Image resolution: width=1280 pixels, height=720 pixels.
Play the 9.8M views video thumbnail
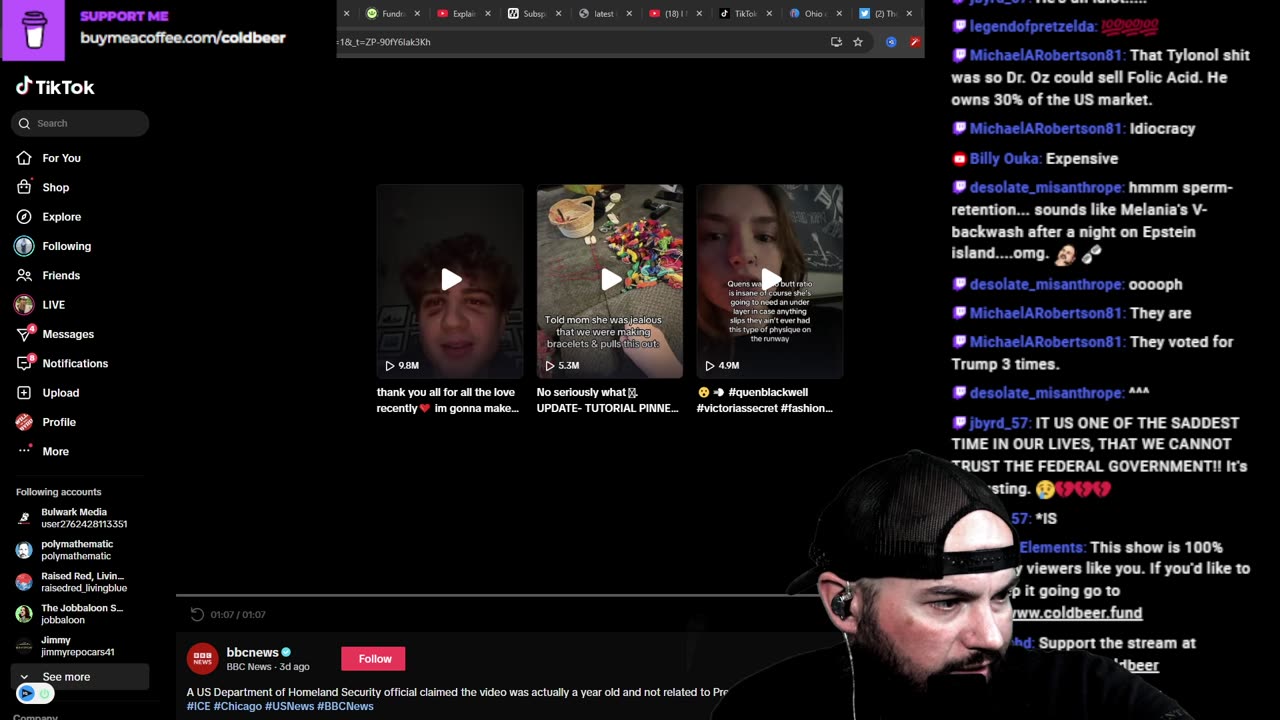[450, 281]
